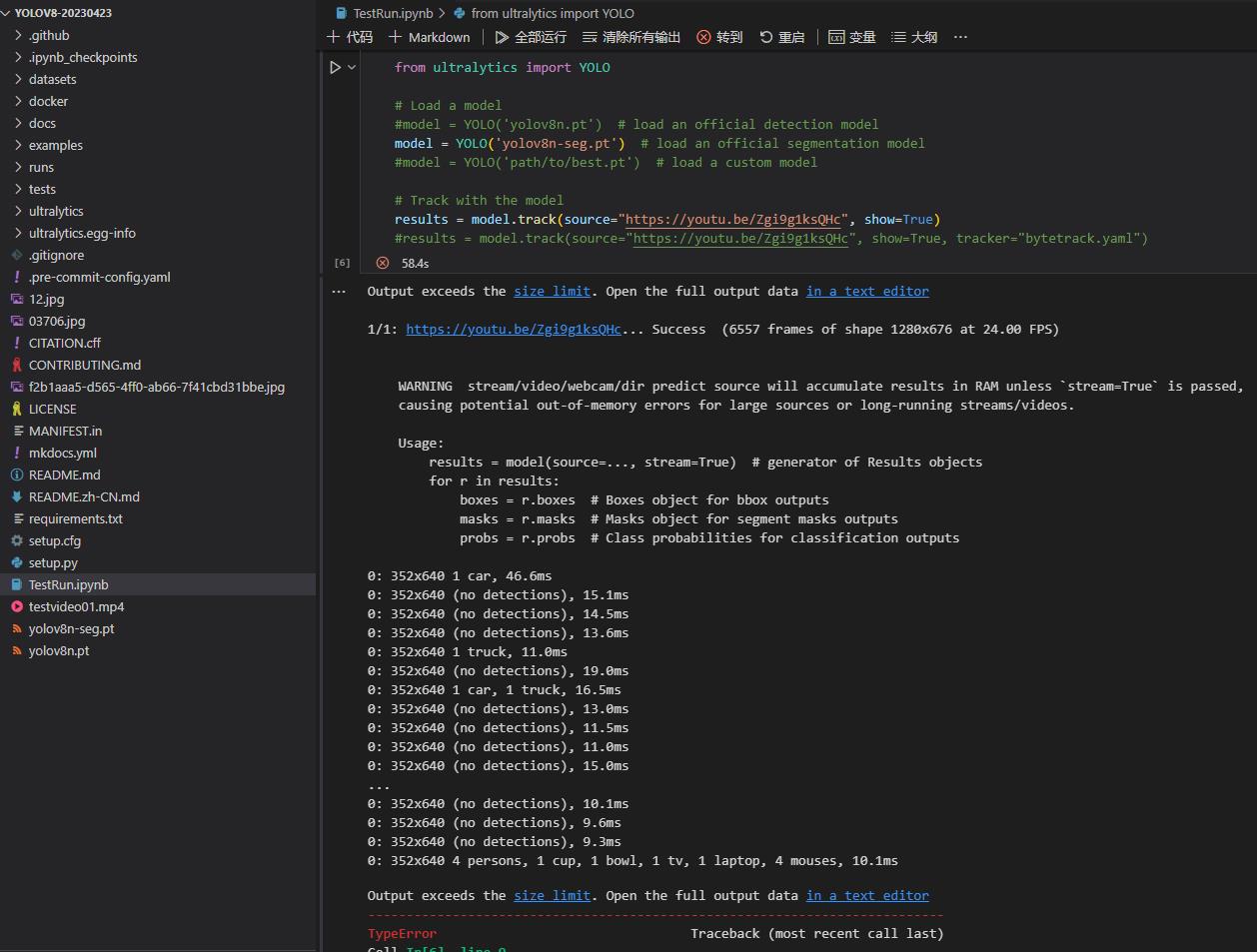Clear all outputs button

pyautogui.click(x=631, y=37)
